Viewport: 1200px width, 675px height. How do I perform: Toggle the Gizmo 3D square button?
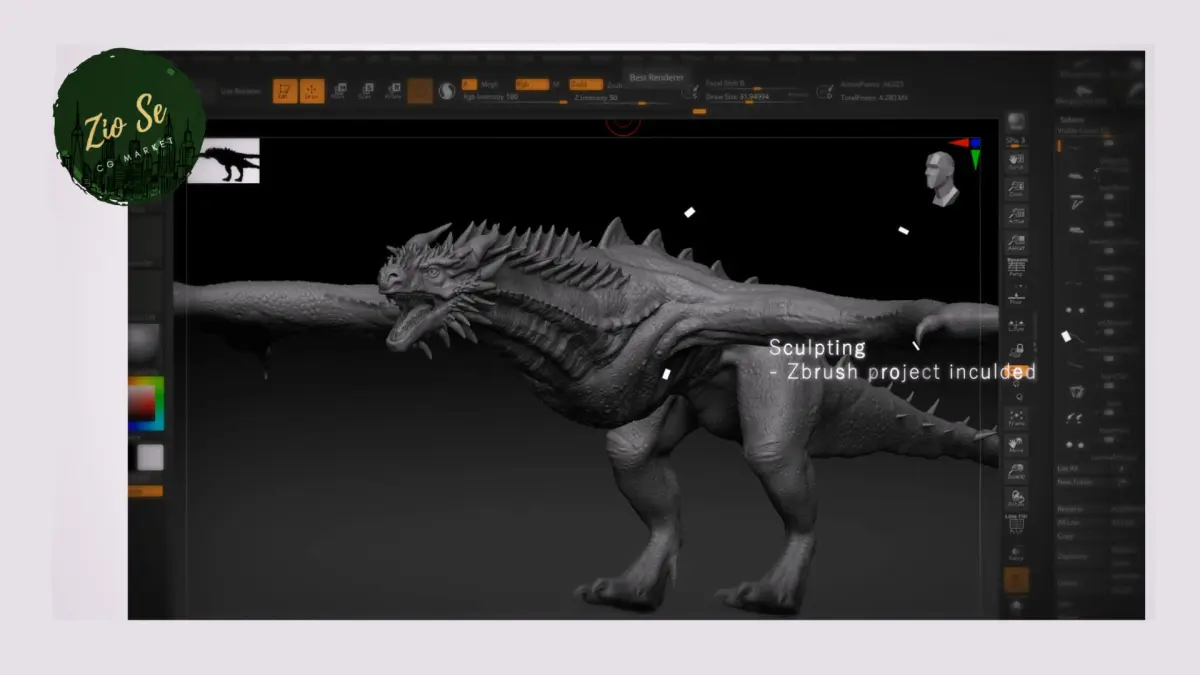click(420, 91)
